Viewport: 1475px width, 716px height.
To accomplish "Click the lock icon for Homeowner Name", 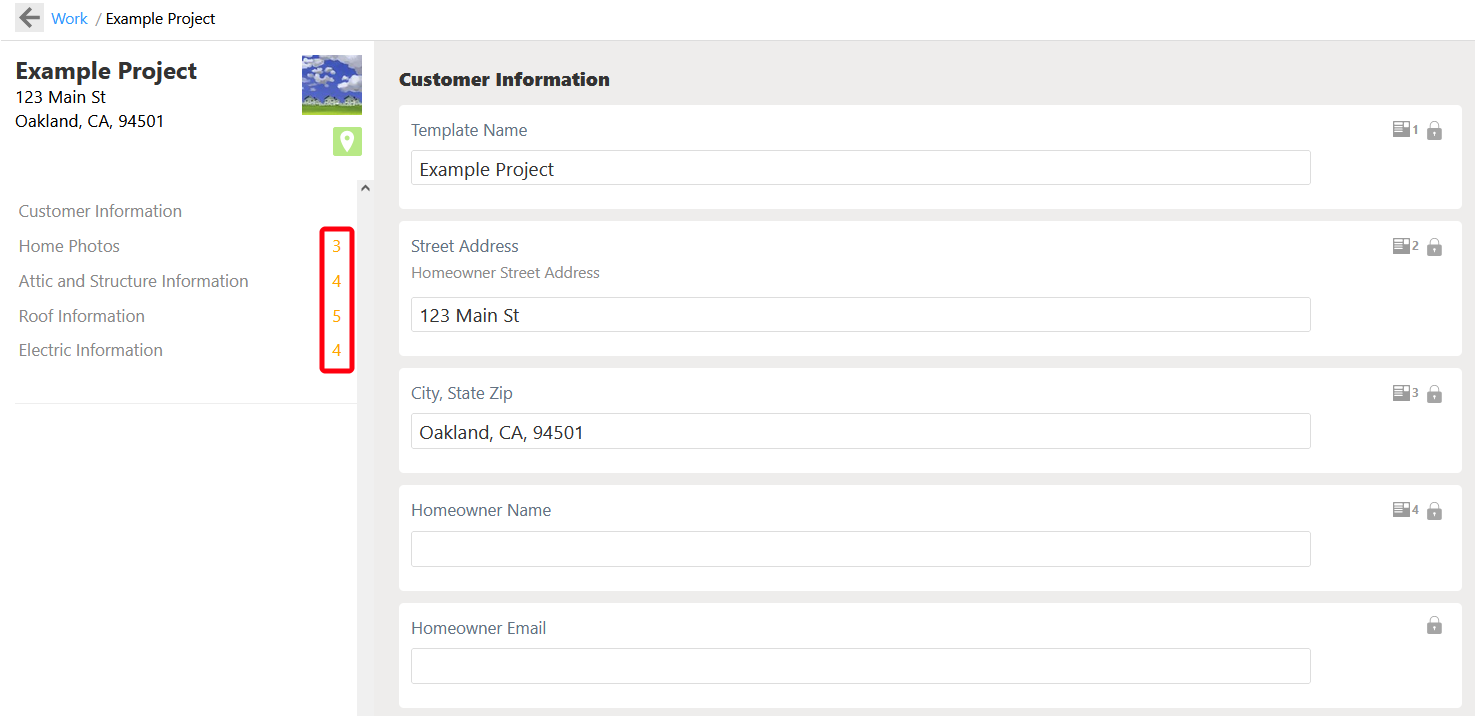I will 1434,510.
